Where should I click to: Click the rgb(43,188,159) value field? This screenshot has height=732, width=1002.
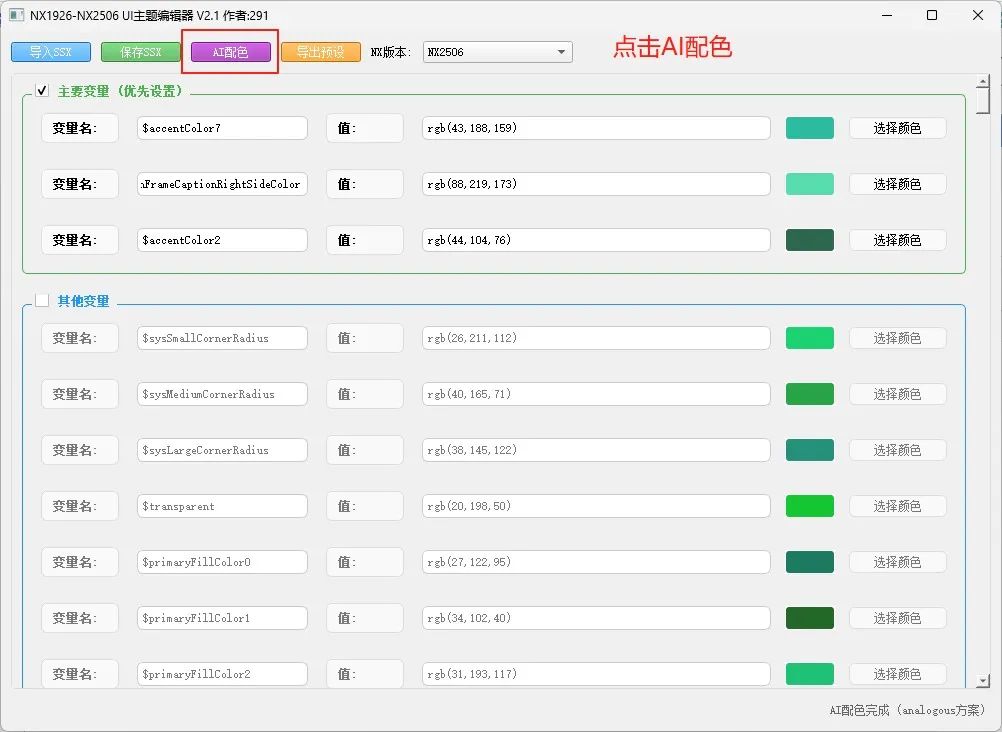(596, 128)
